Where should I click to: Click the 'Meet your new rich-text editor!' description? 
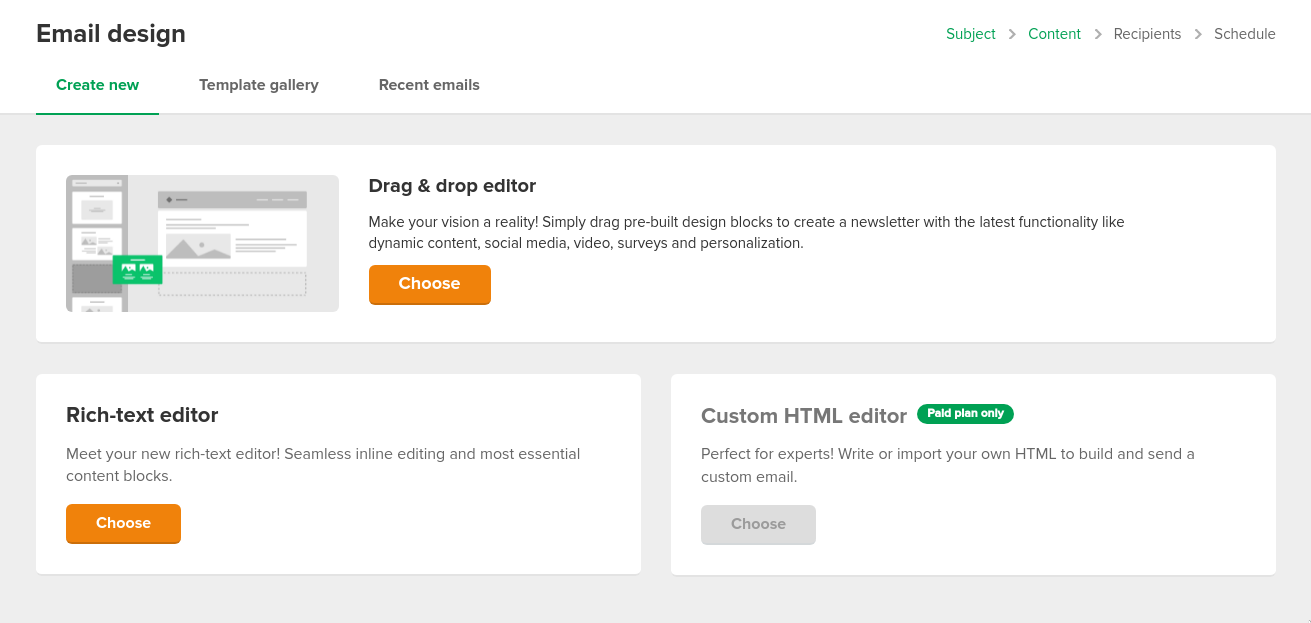point(323,465)
